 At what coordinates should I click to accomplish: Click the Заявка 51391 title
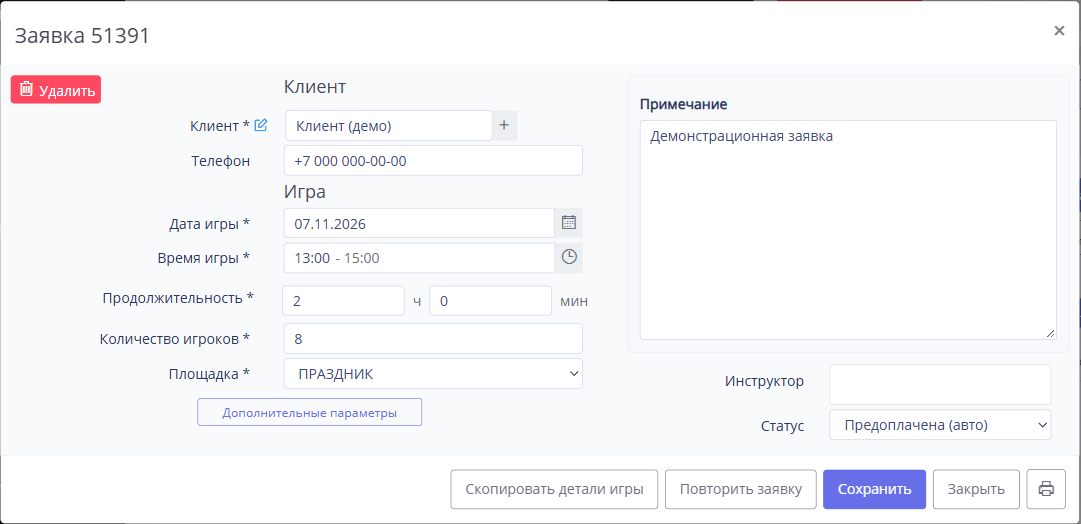82,36
